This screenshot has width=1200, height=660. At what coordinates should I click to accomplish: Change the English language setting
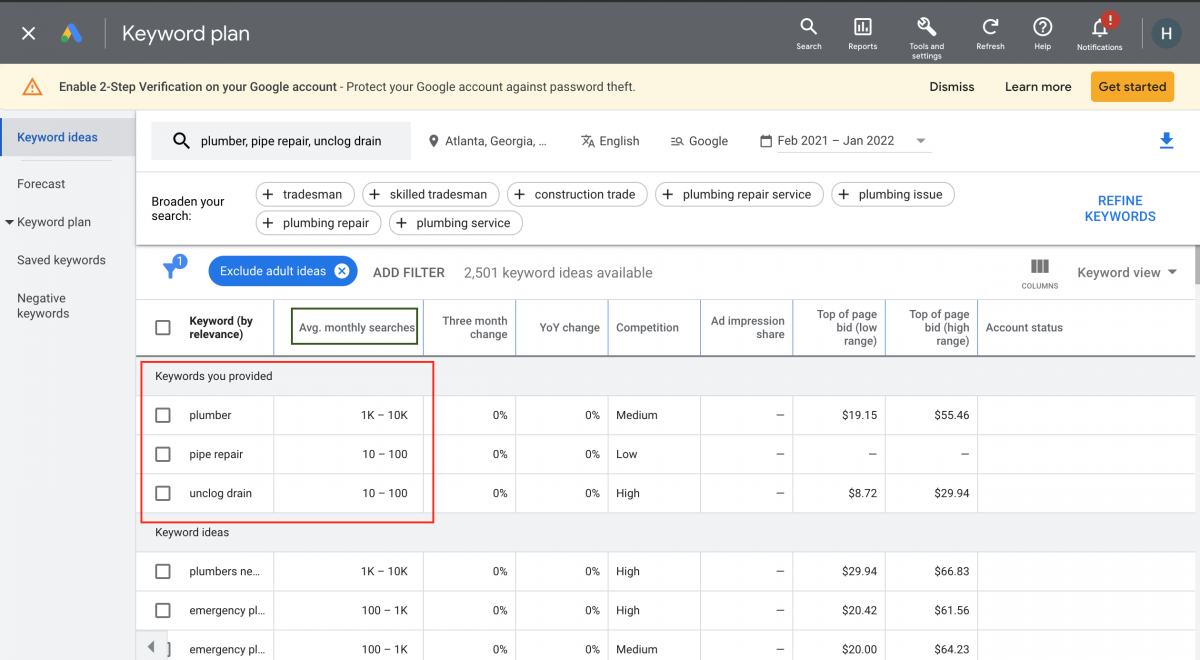tap(610, 141)
